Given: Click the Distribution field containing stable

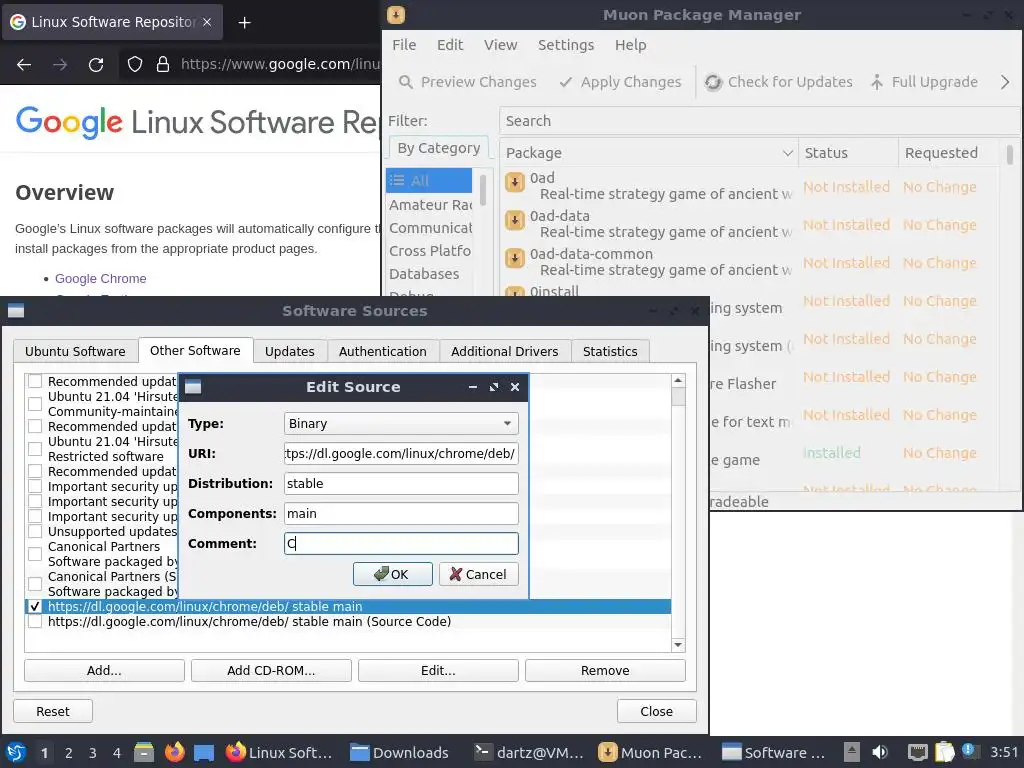Looking at the screenshot, I should coord(401,483).
